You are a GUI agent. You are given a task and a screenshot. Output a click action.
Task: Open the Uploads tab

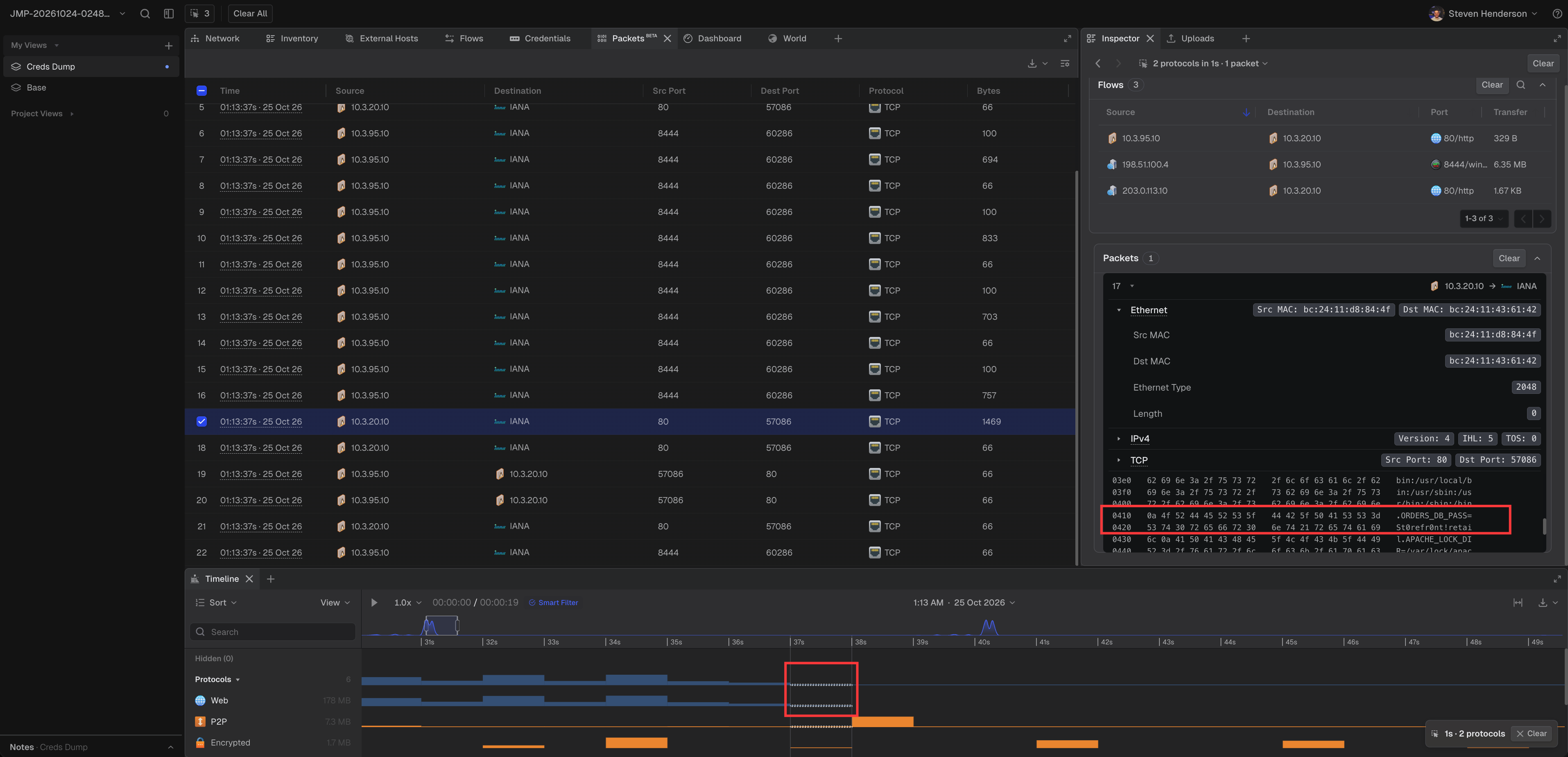[x=1190, y=38]
